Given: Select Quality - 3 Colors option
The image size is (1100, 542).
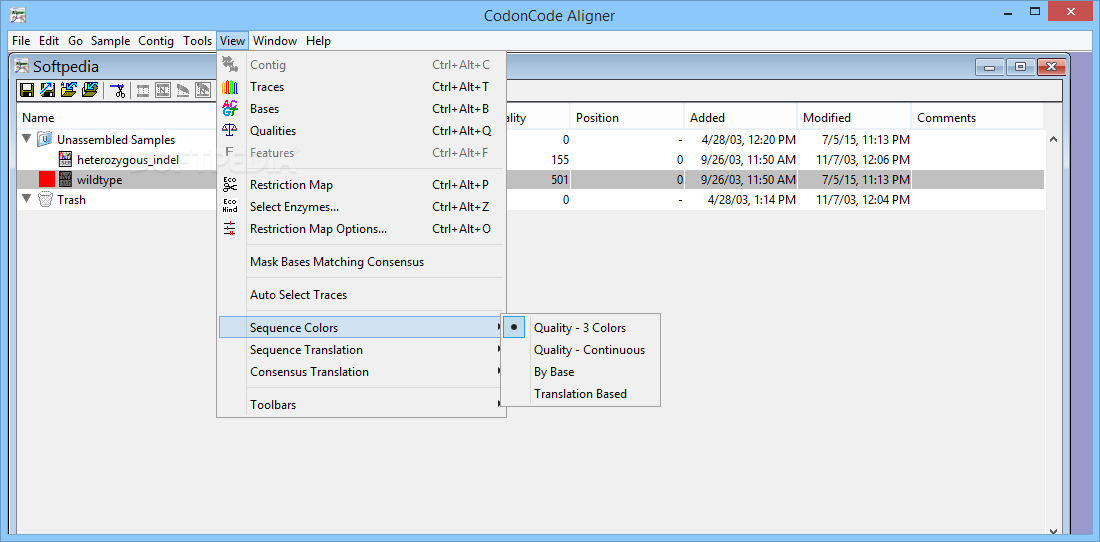Looking at the screenshot, I should [x=580, y=327].
